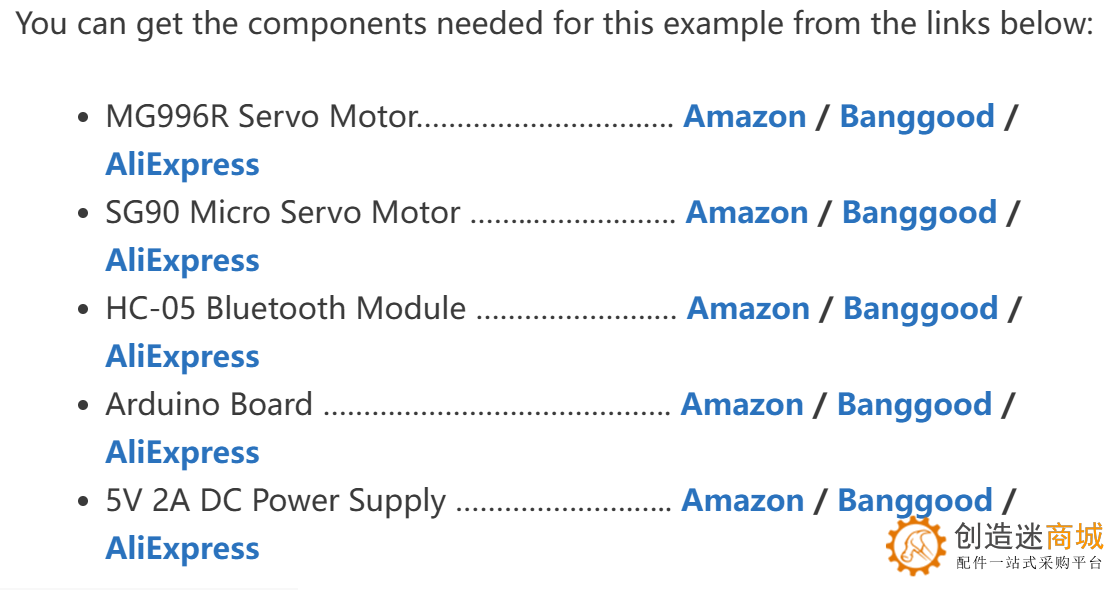Click the orange gear logo icon
The width and height of the screenshot is (1115, 590).
[x=915, y=546]
